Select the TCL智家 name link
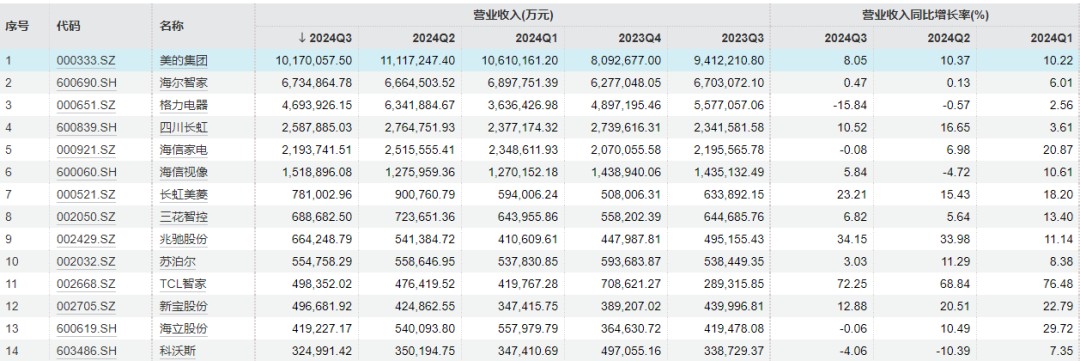Screen dimensions: 1080x361 coord(183,284)
